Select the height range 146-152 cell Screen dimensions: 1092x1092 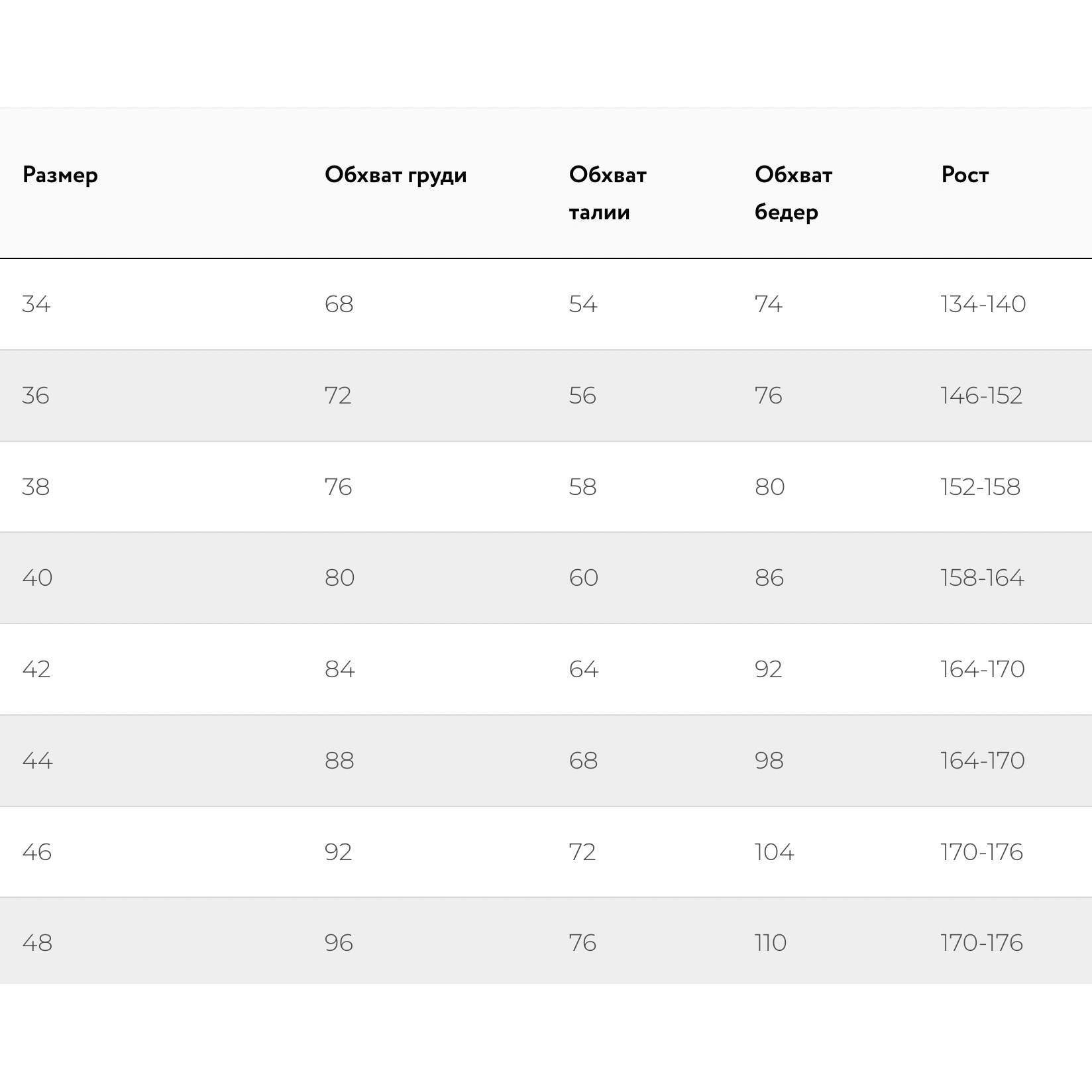[981, 396]
